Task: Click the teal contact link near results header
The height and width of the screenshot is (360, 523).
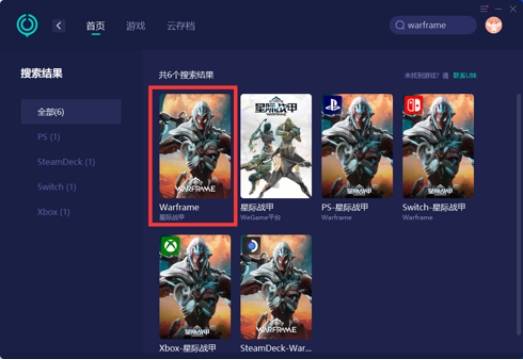Action: (x=464, y=75)
